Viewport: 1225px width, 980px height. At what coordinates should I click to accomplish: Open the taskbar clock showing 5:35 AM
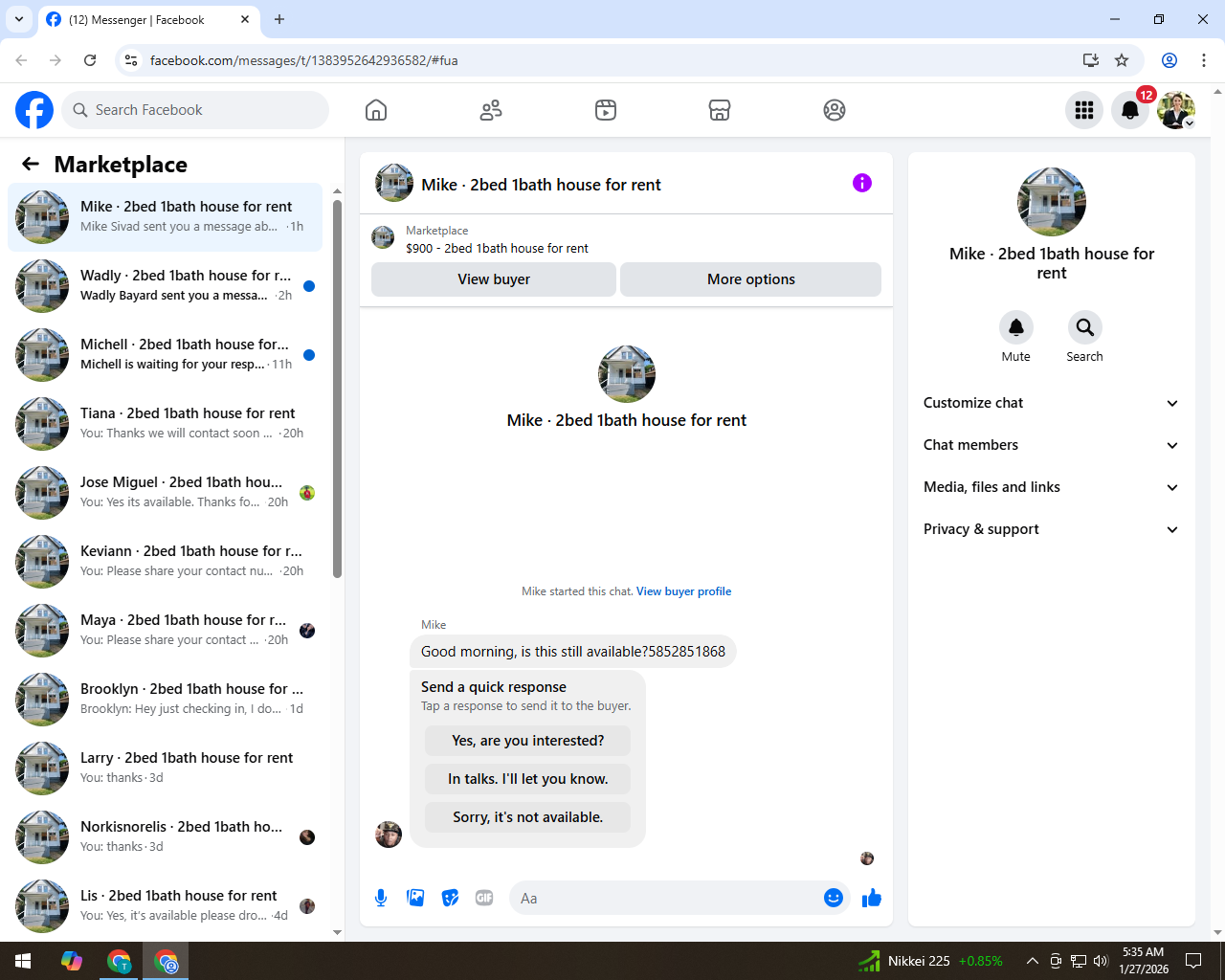click(x=1144, y=961)
